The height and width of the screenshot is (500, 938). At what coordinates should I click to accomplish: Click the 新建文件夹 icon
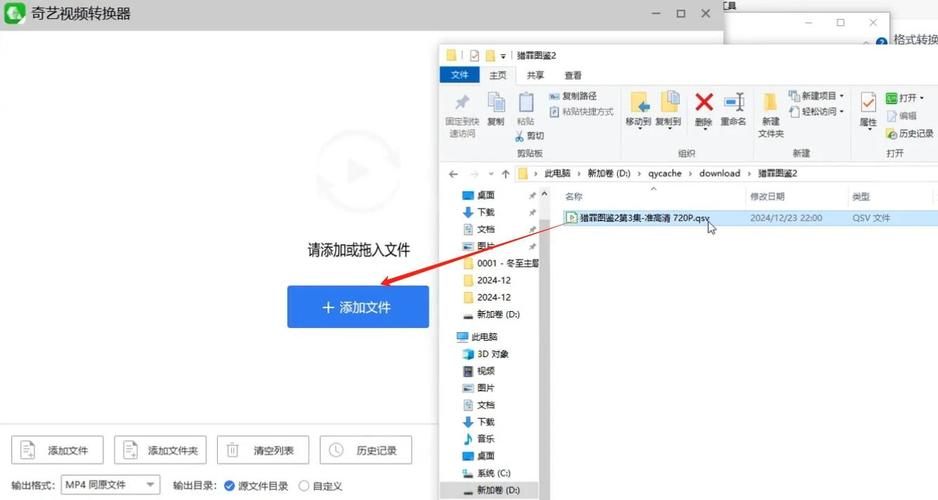coord(770,102)
